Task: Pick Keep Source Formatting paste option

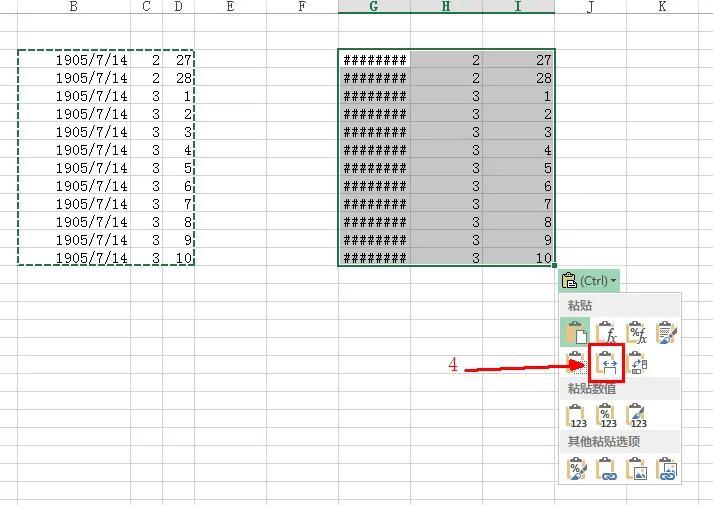Action: click(666, 332)
